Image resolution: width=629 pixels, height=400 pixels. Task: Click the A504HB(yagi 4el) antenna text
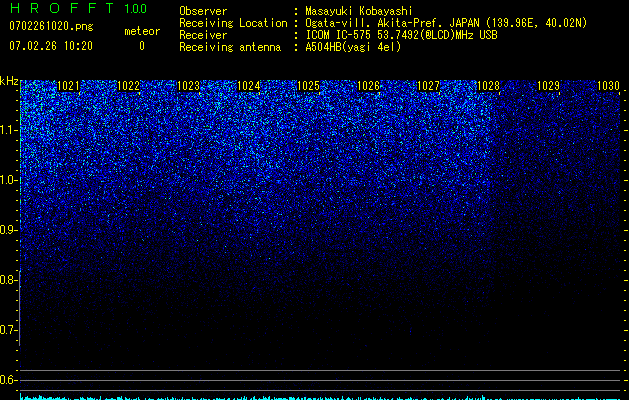(x=353, y=47)
